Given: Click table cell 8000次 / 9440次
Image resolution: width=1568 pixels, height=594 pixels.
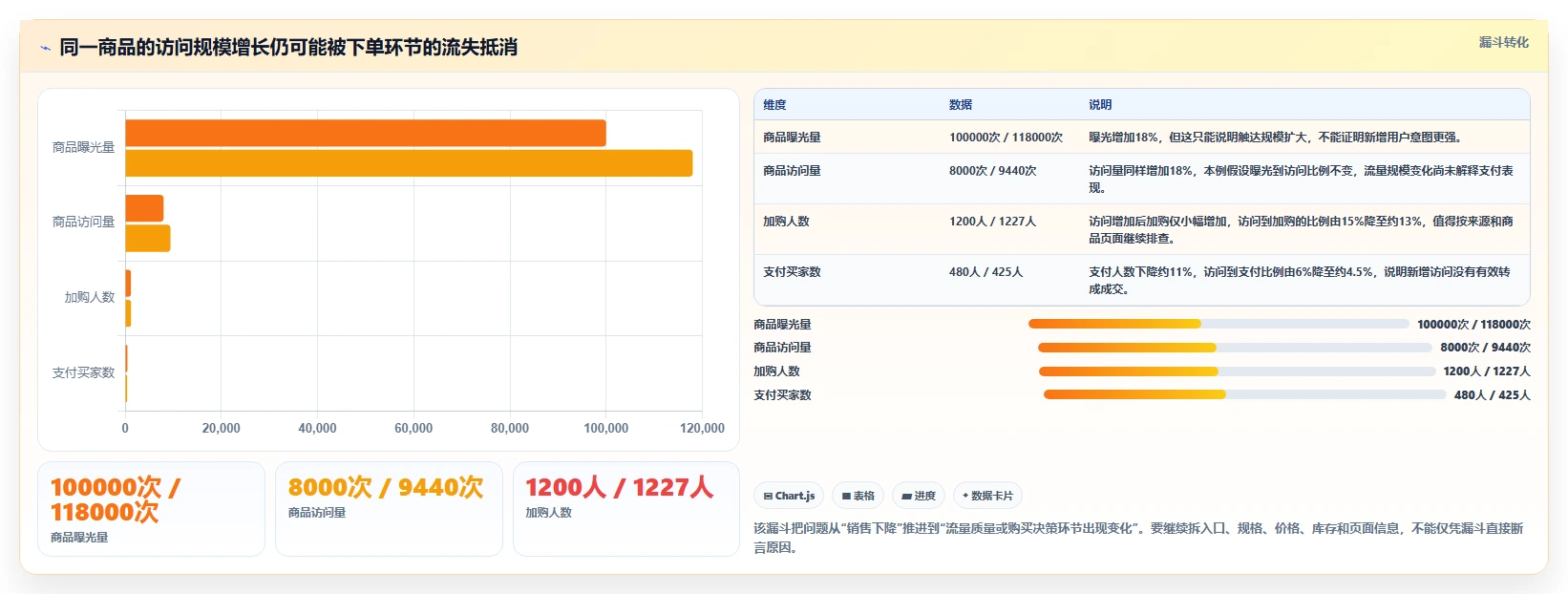Looking at the screenshot, I should click(x=992, y=171).
